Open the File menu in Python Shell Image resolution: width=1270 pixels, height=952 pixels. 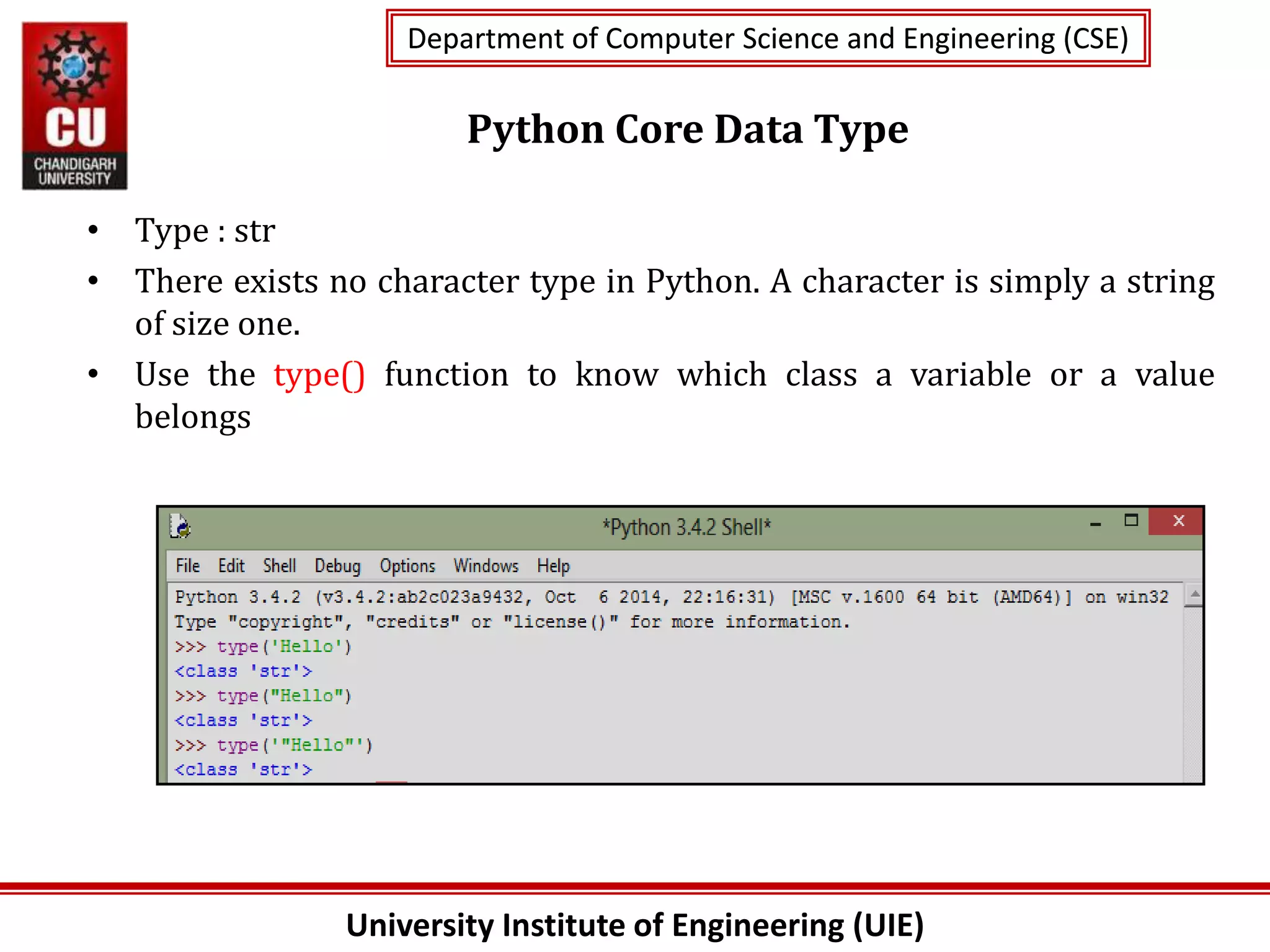tap(187, 566)
